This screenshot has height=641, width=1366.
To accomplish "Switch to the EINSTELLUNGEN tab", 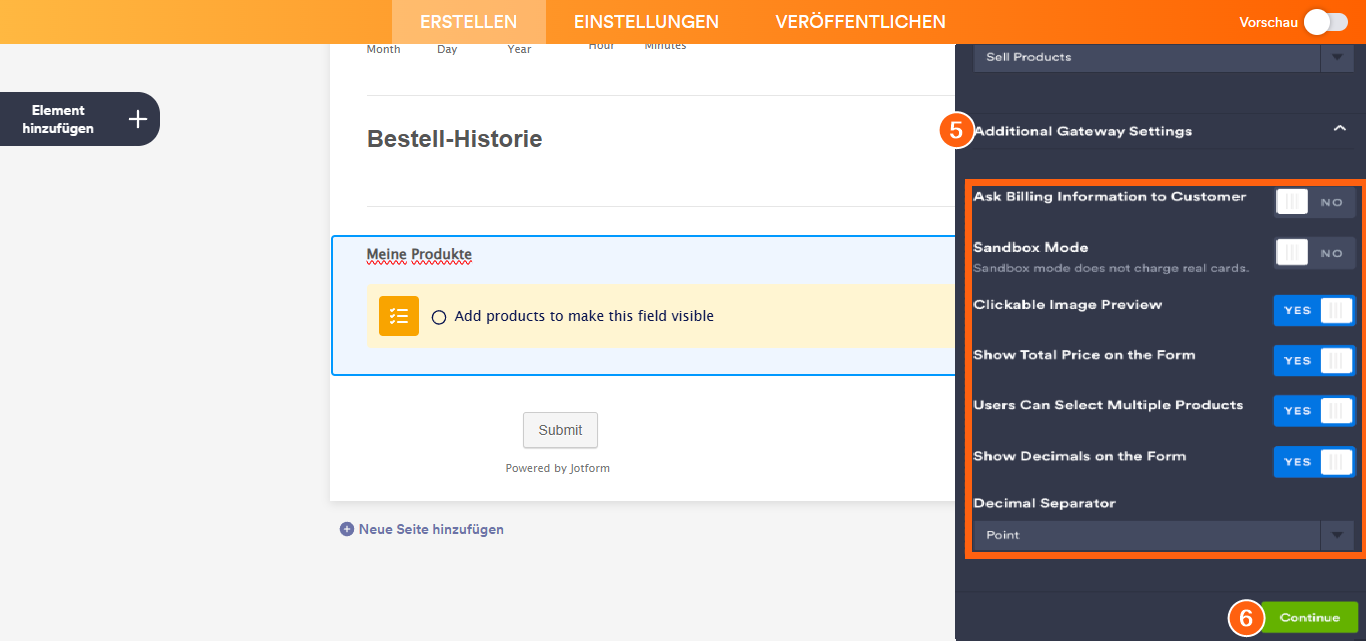I will [x=646, y=21].
